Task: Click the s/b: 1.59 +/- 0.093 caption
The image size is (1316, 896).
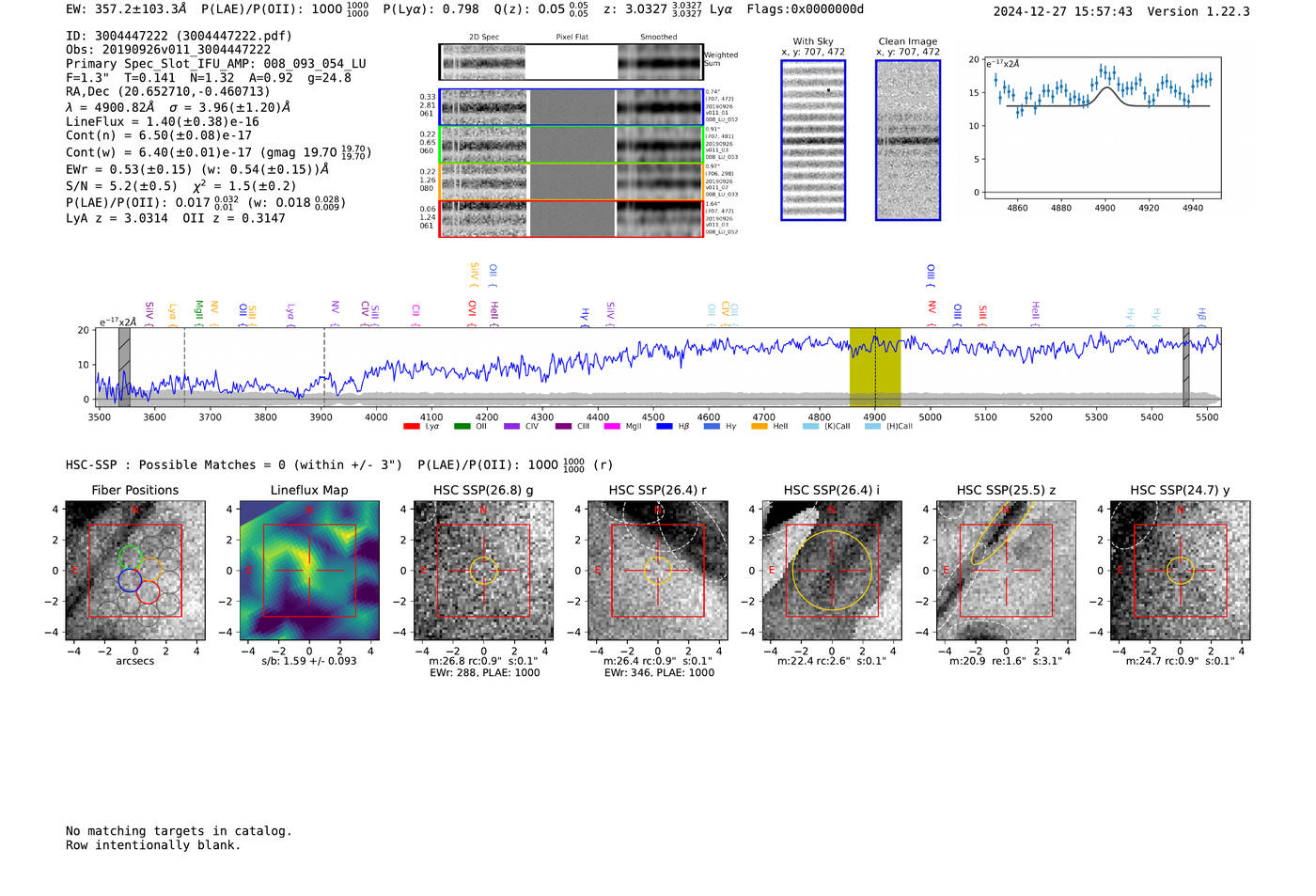Action: point(309,661)
